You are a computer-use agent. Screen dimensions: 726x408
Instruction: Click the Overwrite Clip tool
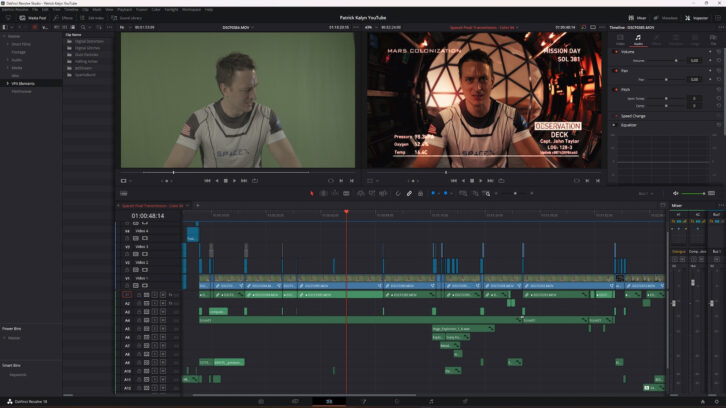pos(372,194)
